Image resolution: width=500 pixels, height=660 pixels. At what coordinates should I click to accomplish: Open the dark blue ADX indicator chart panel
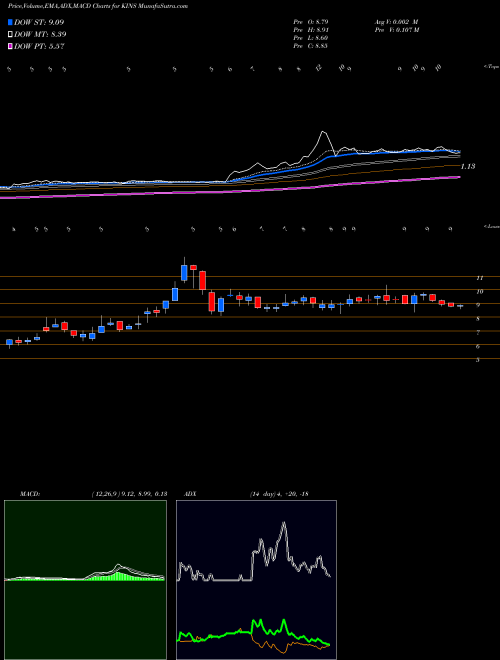tap(256, 580)
